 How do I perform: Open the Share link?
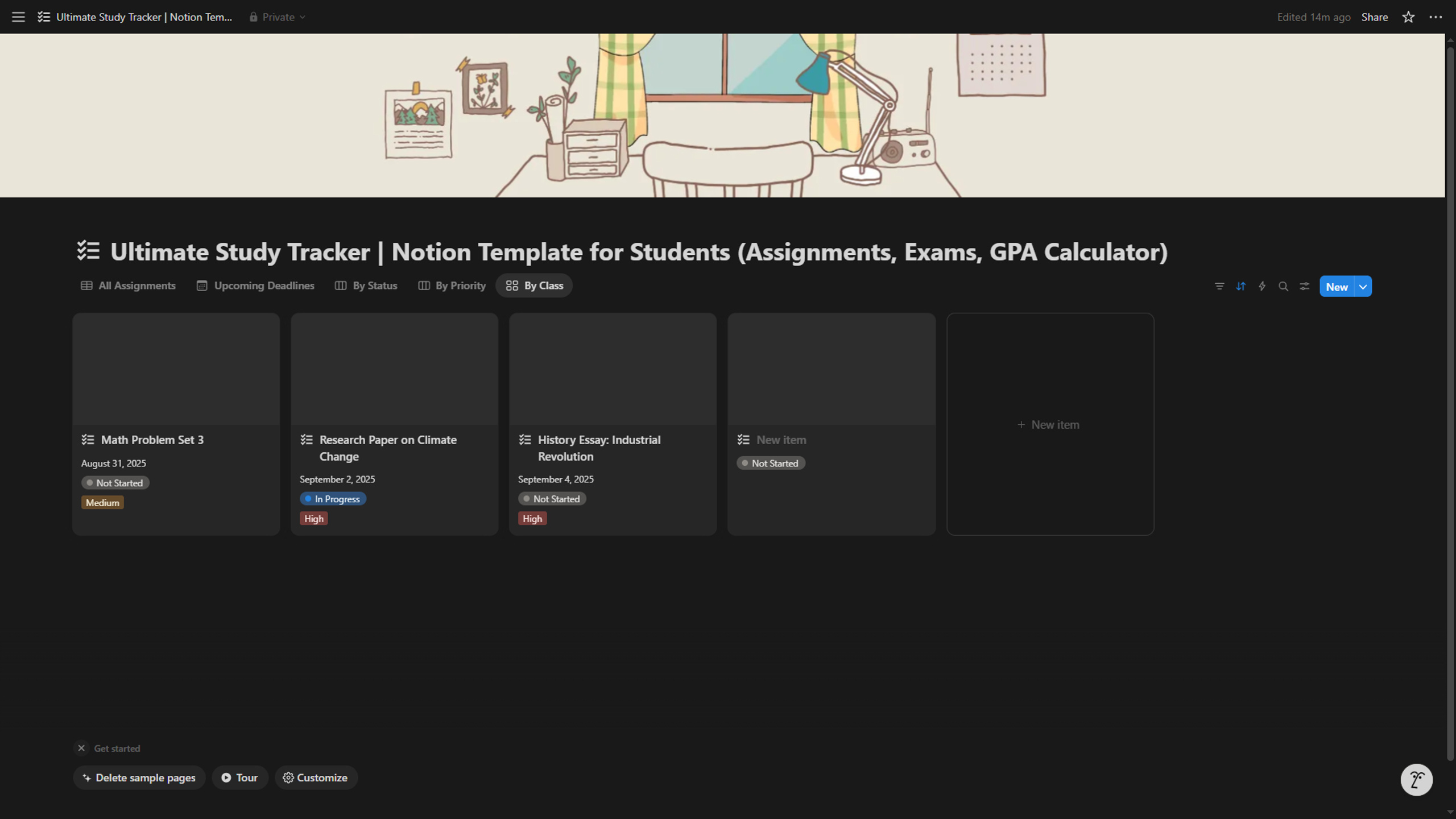(x=1374, y=17)
